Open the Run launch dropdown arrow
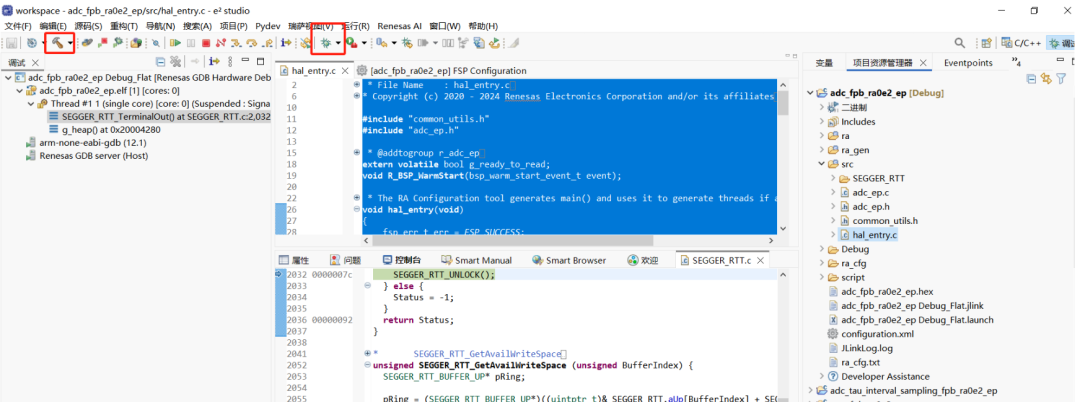1080x402 pixels. 364,43
